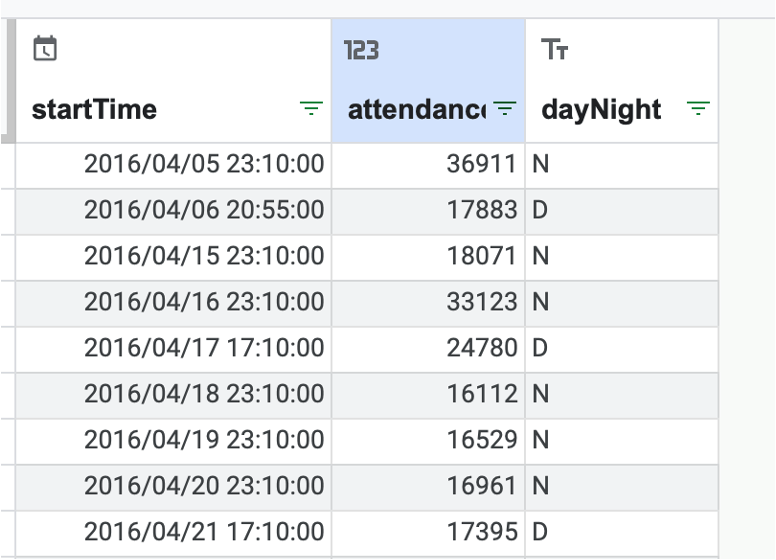
Task: Click the cell 2016/04/05 23:10:00
Action: coord(174,166)
